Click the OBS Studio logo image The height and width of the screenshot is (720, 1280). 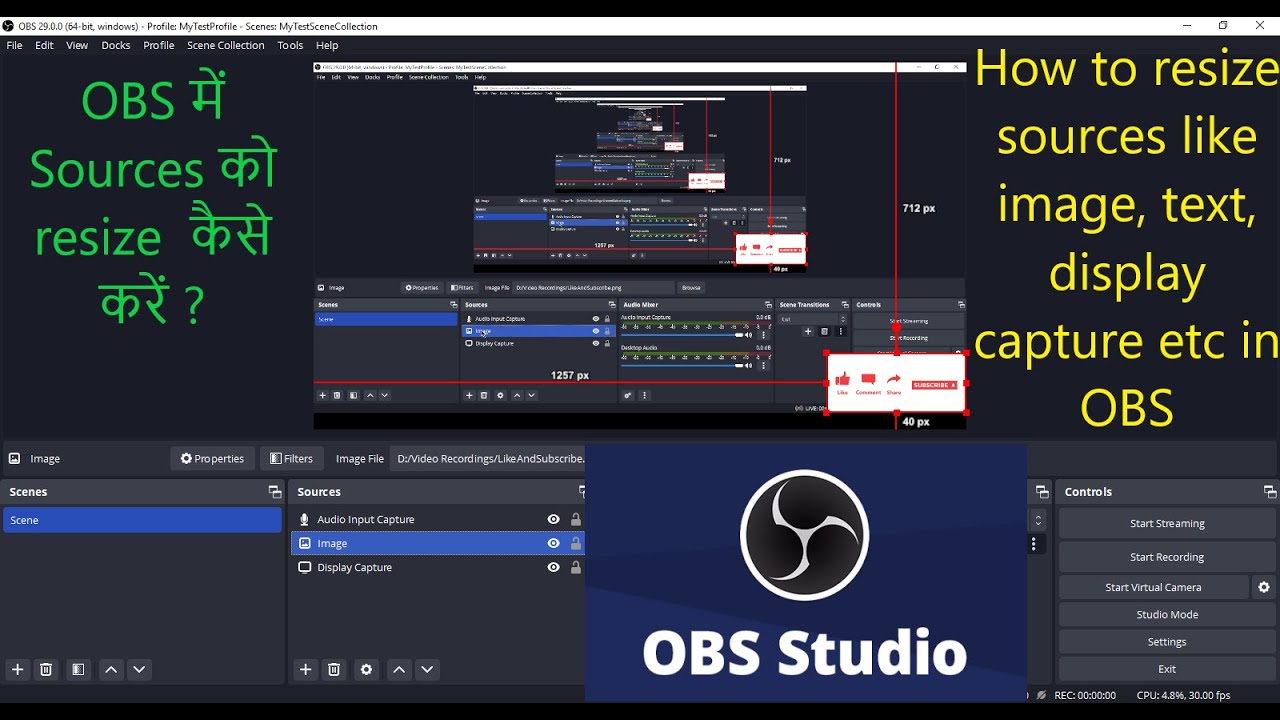point(805,573)
